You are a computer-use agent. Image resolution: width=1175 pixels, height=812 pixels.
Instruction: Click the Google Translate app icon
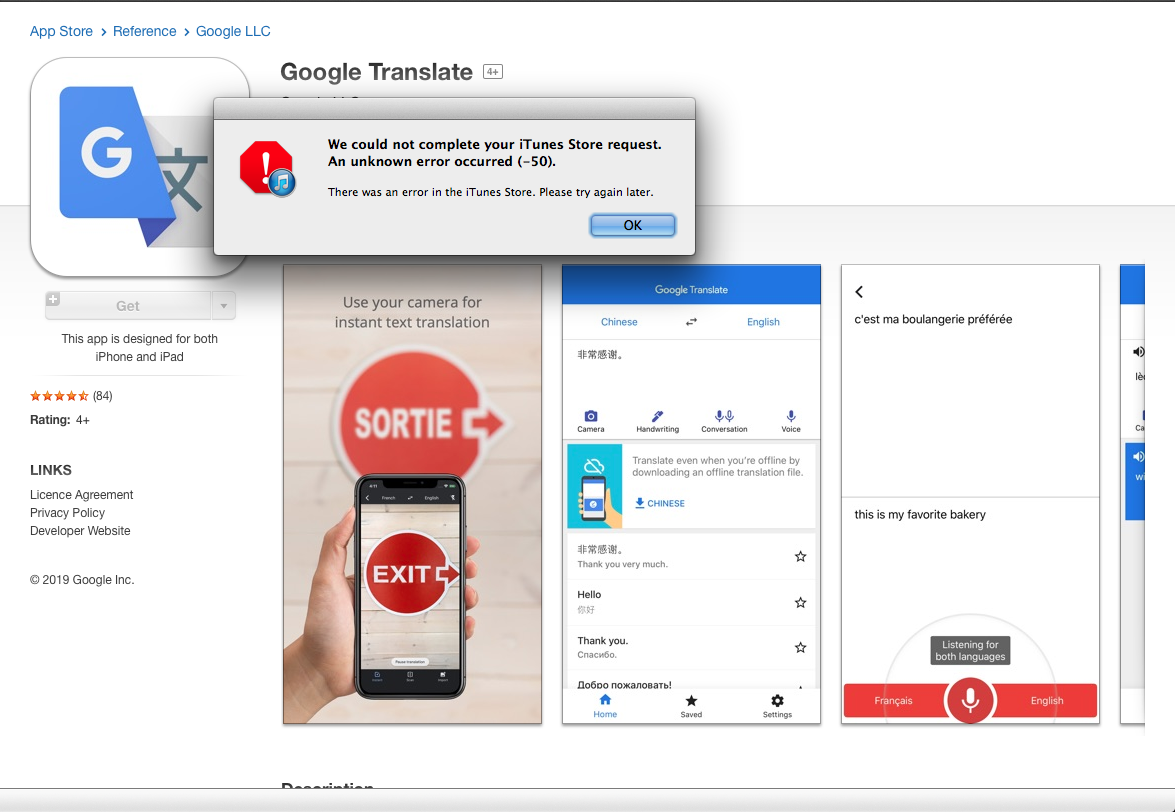[x=139, y=167]
